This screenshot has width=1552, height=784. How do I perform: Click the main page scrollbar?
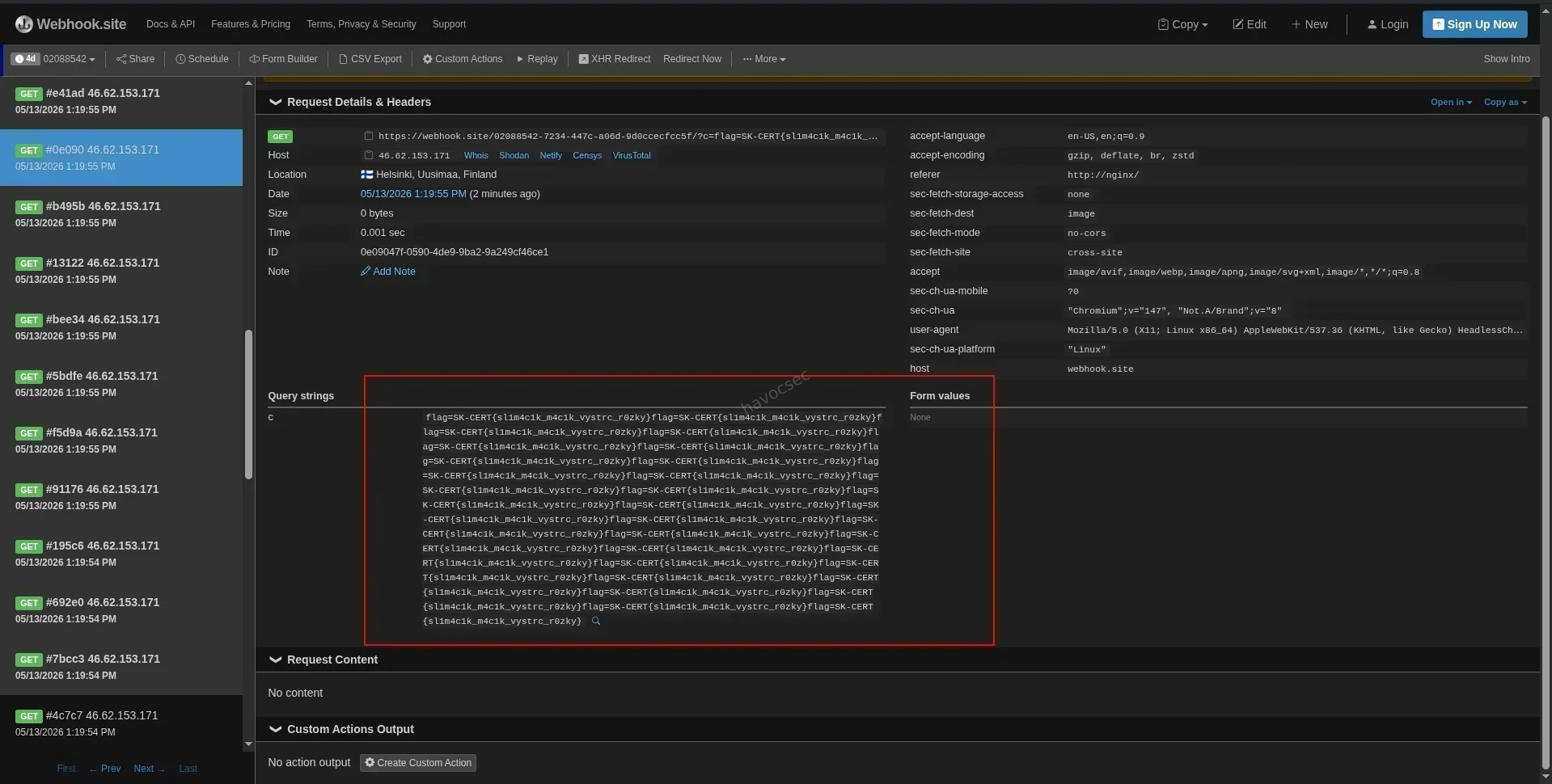click(1546, 443)
